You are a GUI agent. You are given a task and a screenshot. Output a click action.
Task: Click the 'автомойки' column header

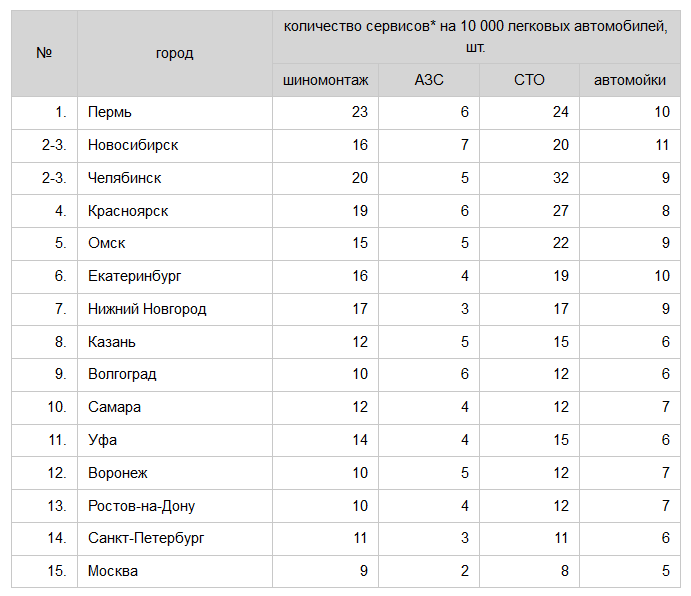[x=630, y=80]
